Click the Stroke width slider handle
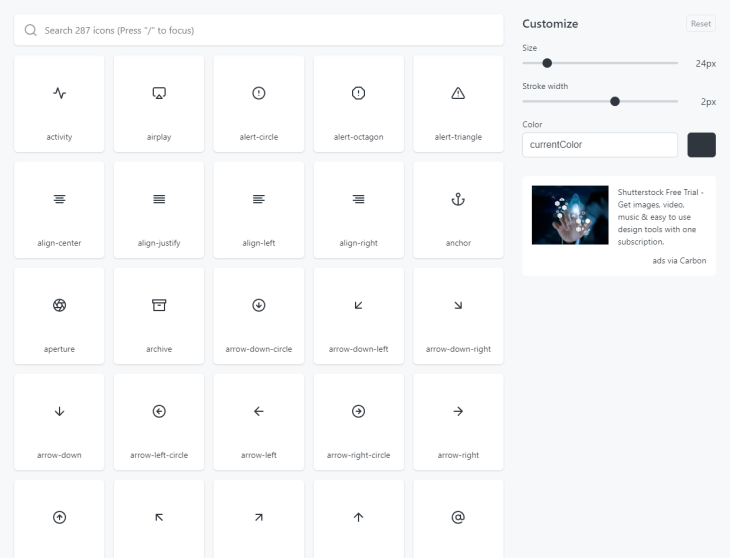 [x=615, y=101]
